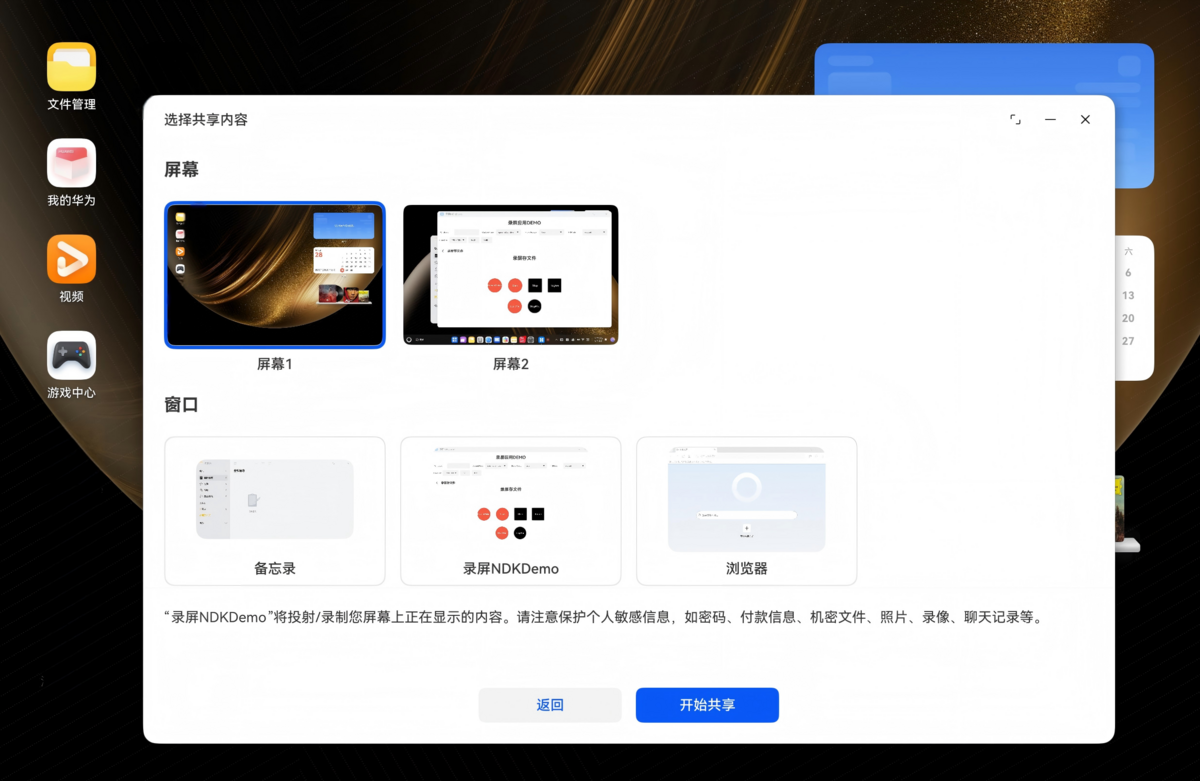Select the 屏幕1 screen preview

275,275
